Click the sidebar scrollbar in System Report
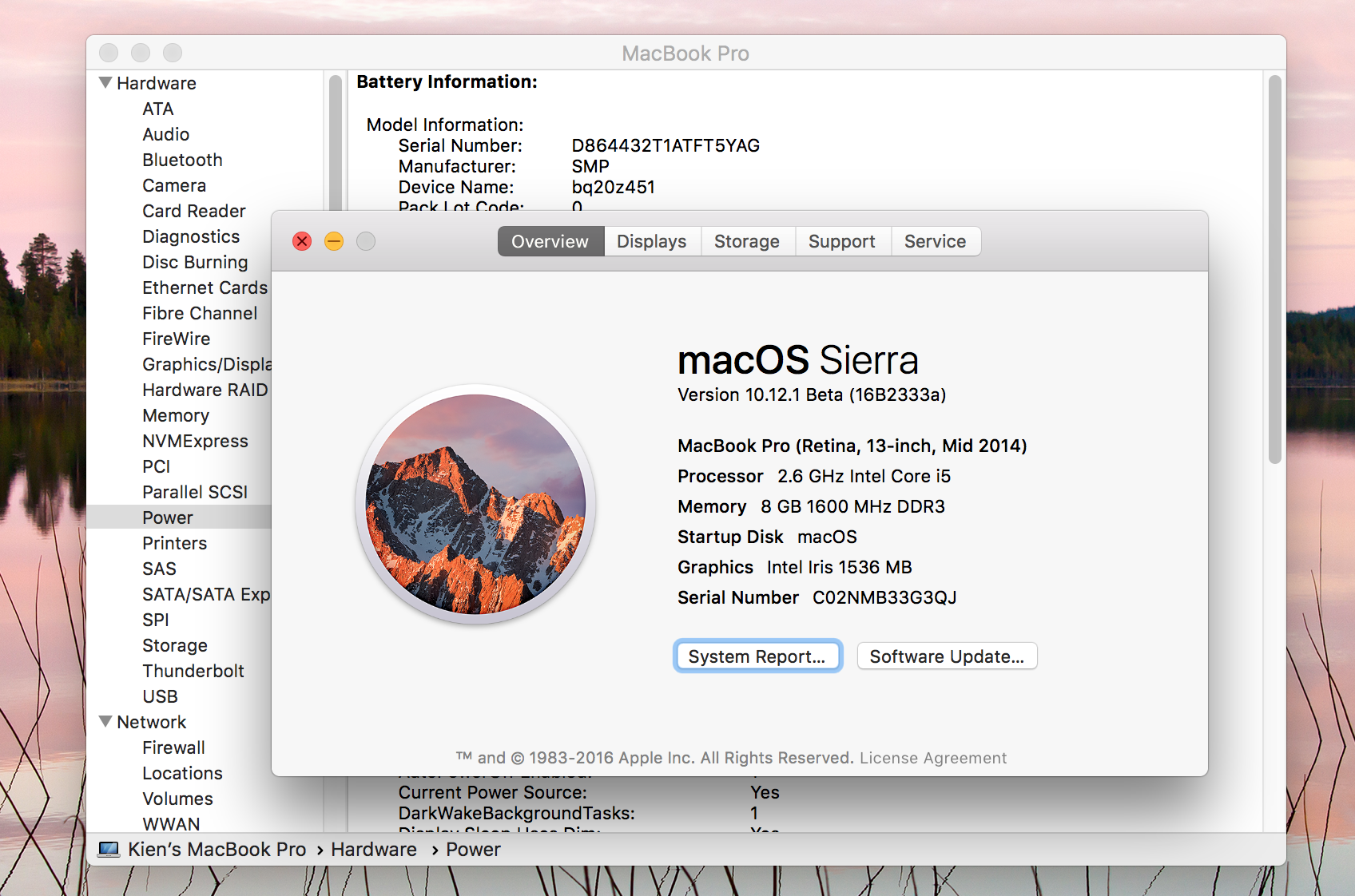 point(336,144)
